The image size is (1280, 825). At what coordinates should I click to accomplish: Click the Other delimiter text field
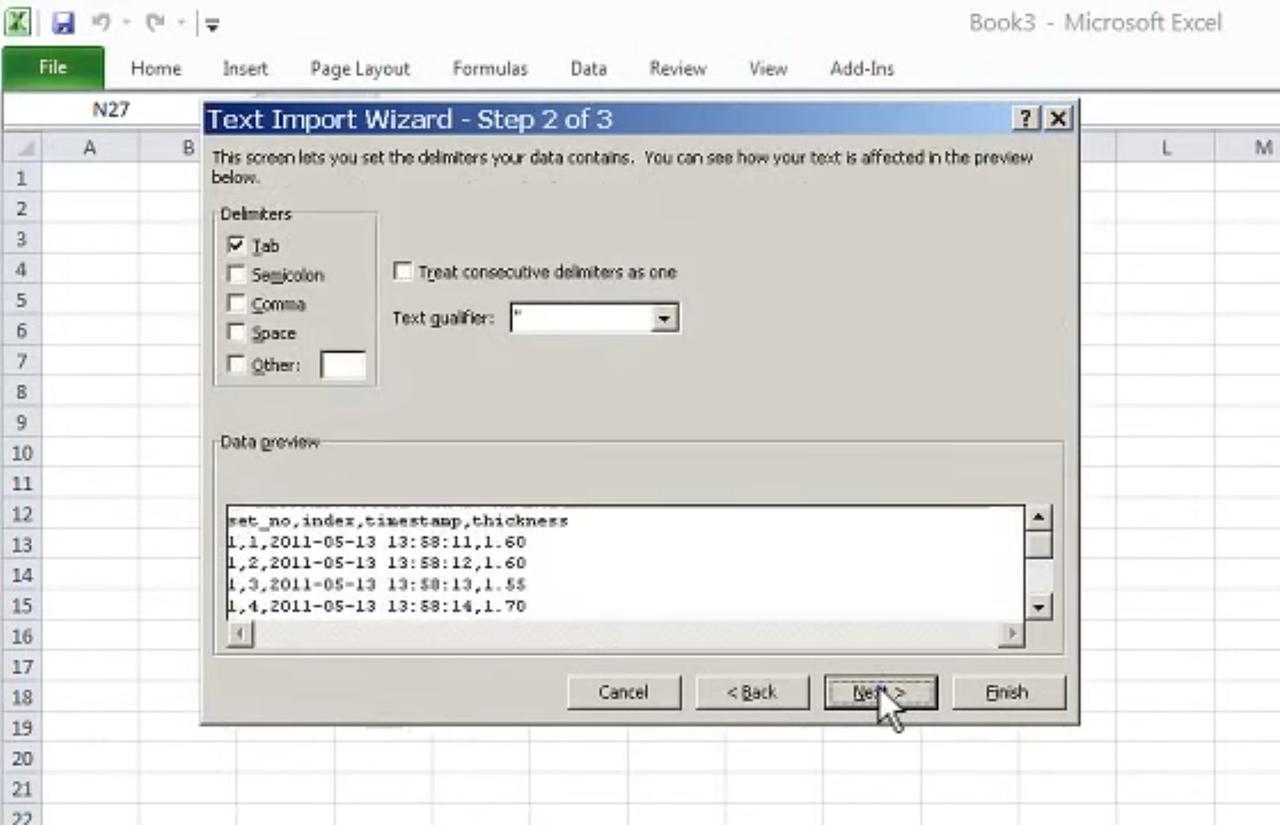click(343, 366)
